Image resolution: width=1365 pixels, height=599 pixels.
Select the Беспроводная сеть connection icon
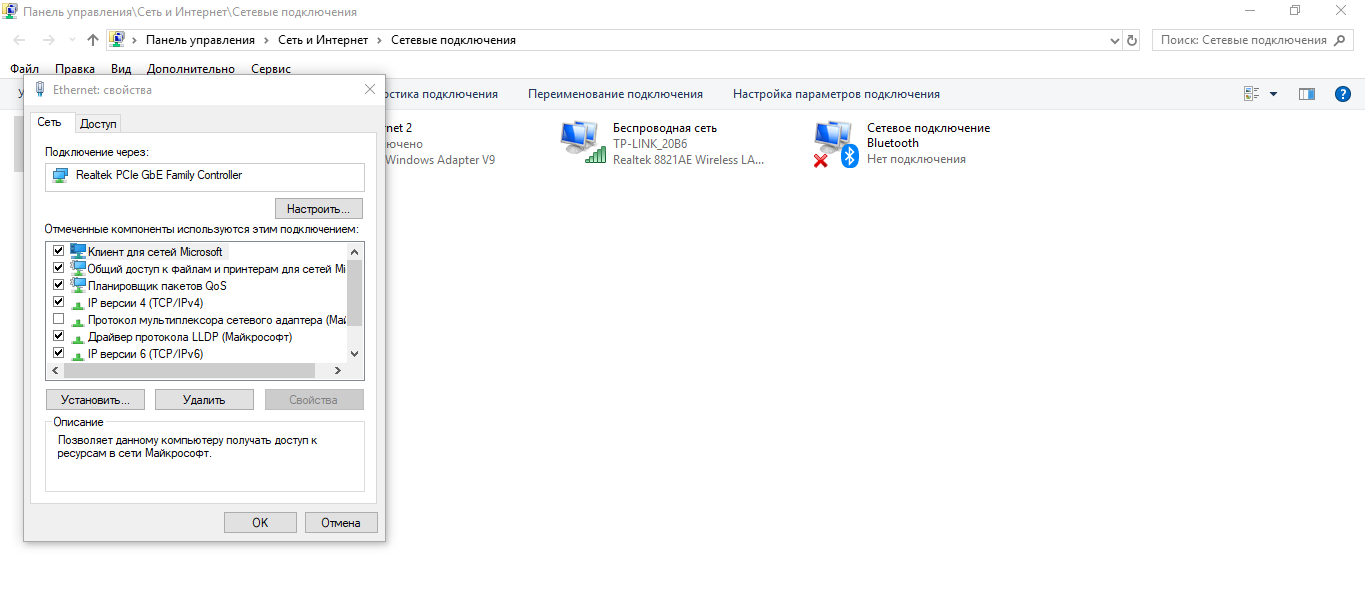pos(583,143)
